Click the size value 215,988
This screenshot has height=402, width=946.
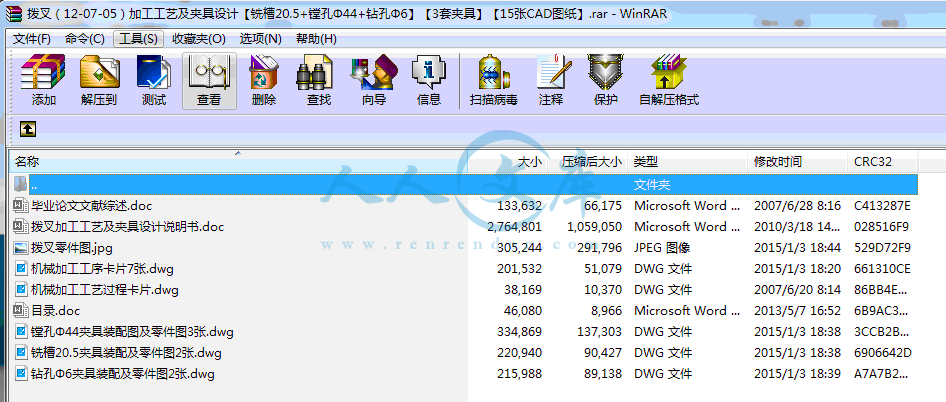click(x=519, y=374)
